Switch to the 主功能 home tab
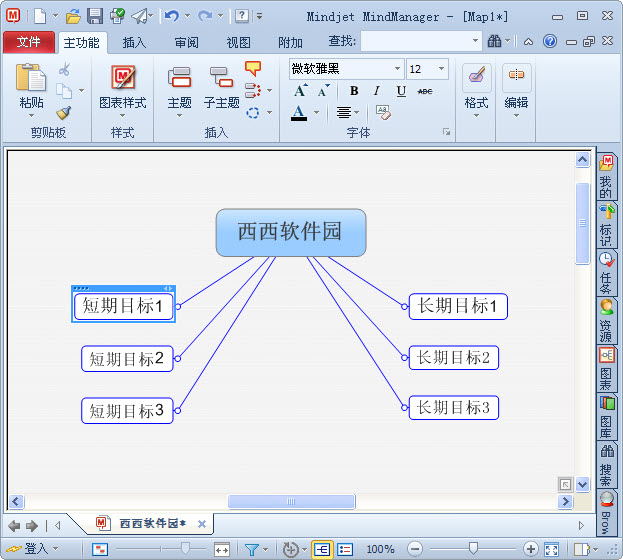Image resolution: width=623 pixels, height=560 pixels. pyautogui.click(x=82, y=43)
